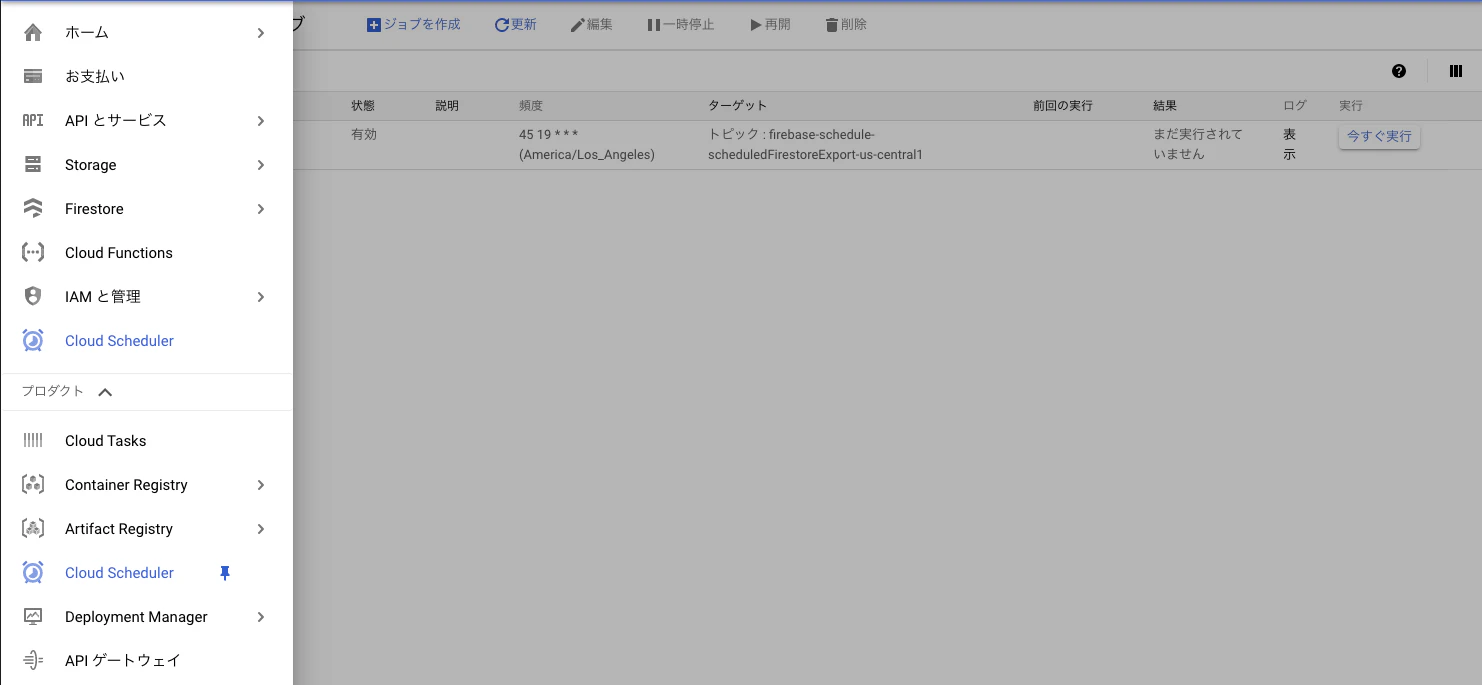Image resolution: width=1482 pixels, height=685 pixels.
Task: Click the Home house icon in sidebar
Action: click(33, 33)
